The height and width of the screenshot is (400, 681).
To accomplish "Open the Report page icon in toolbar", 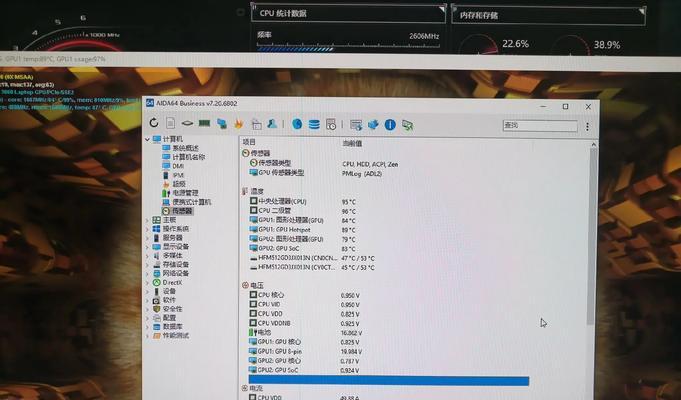I will (x=170, y=123).
